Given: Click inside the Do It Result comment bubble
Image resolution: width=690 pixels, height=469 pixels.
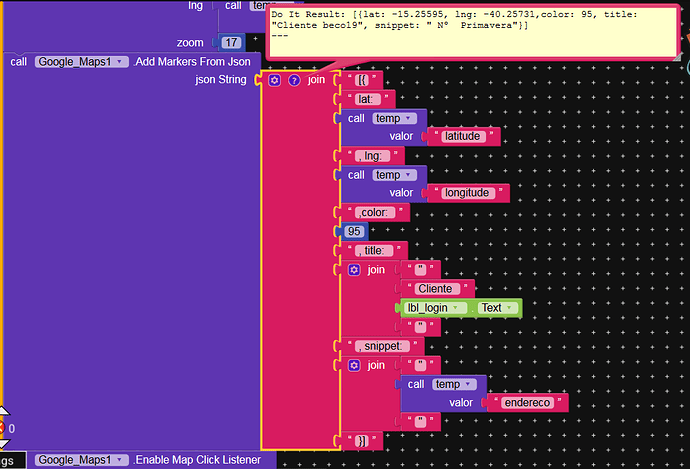Looking at the screenshot, I should pos(473,32).
